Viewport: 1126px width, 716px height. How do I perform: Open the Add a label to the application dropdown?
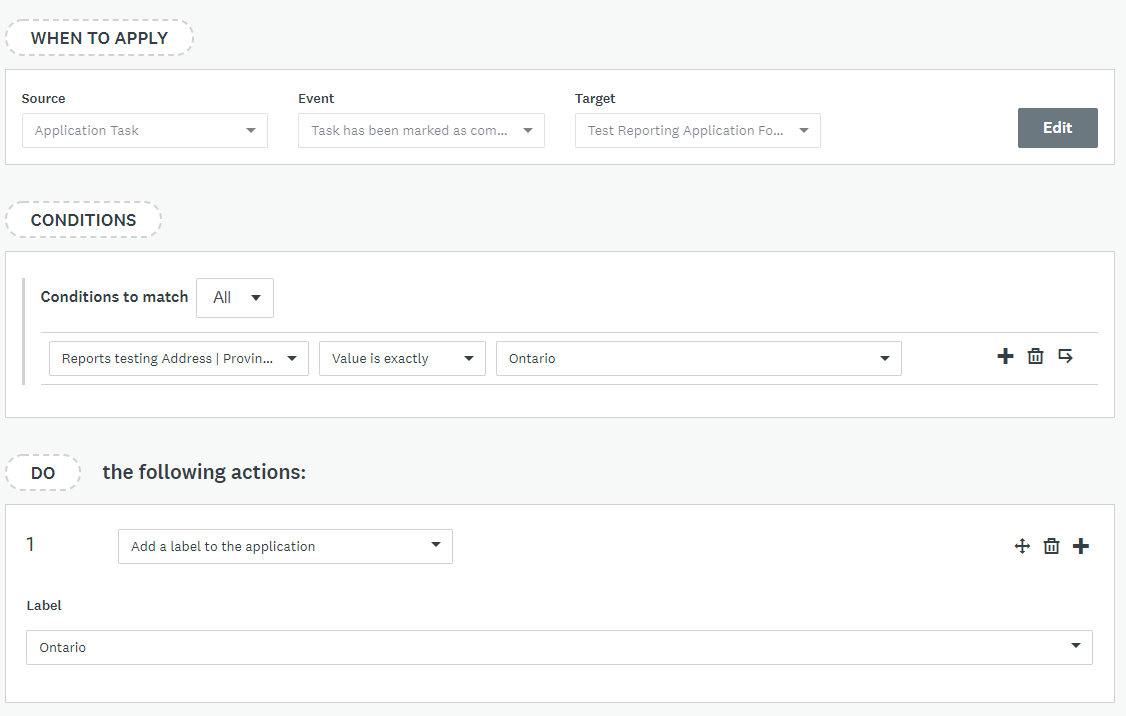click(285, 547)
